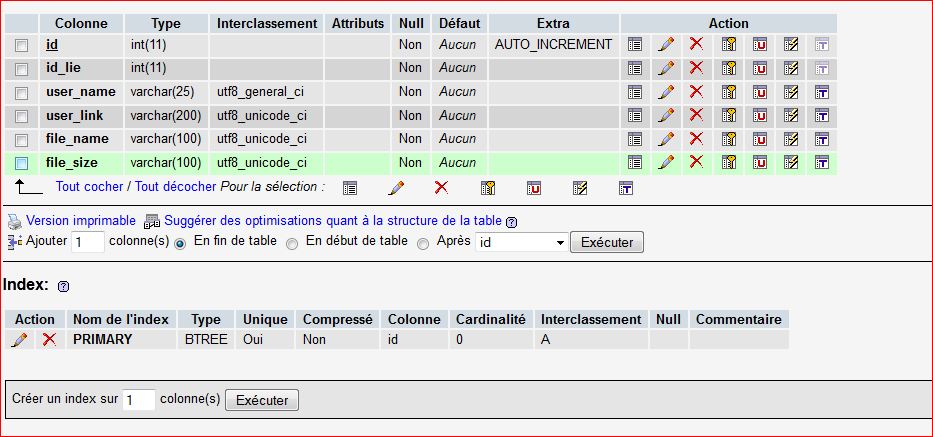Screen dimensions: 933x437
Task: Open 'Version imprimable' link
Action: (81, 220)
